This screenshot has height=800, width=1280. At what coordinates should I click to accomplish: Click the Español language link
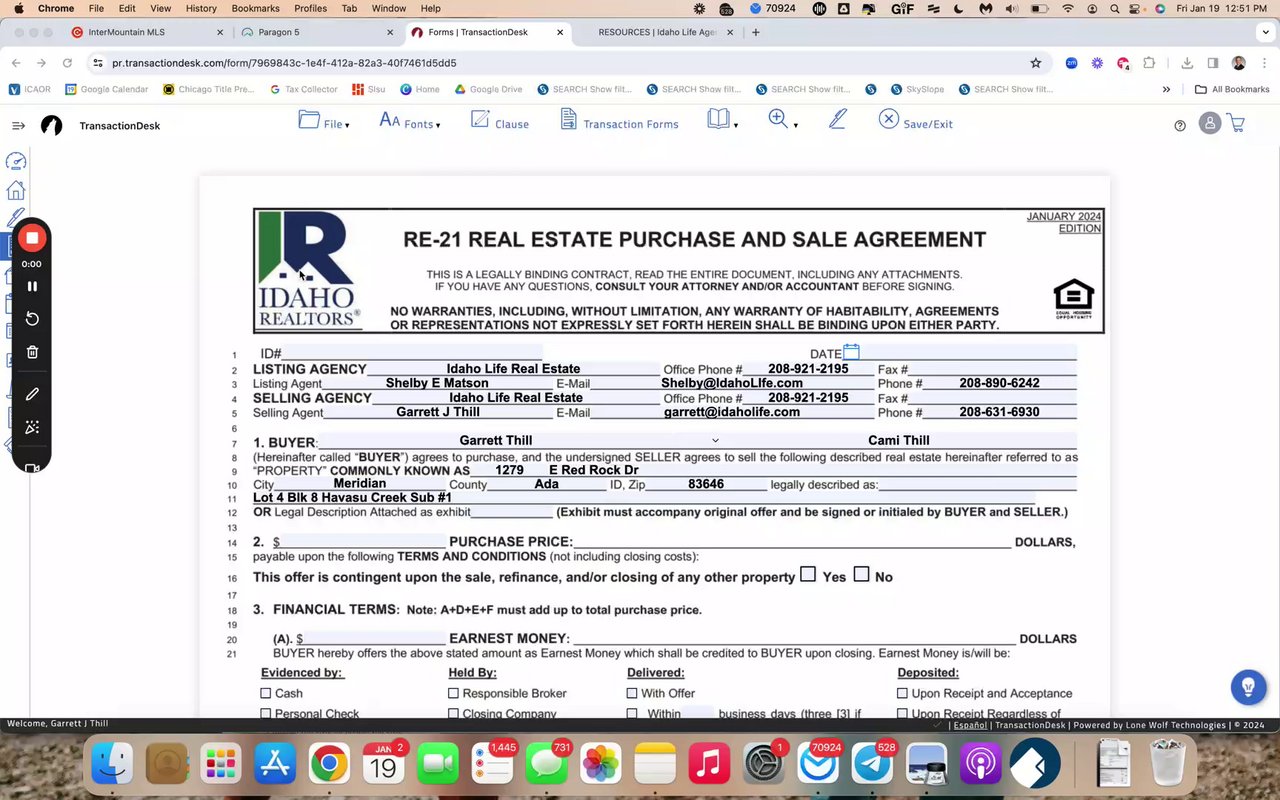click(970, 725)
